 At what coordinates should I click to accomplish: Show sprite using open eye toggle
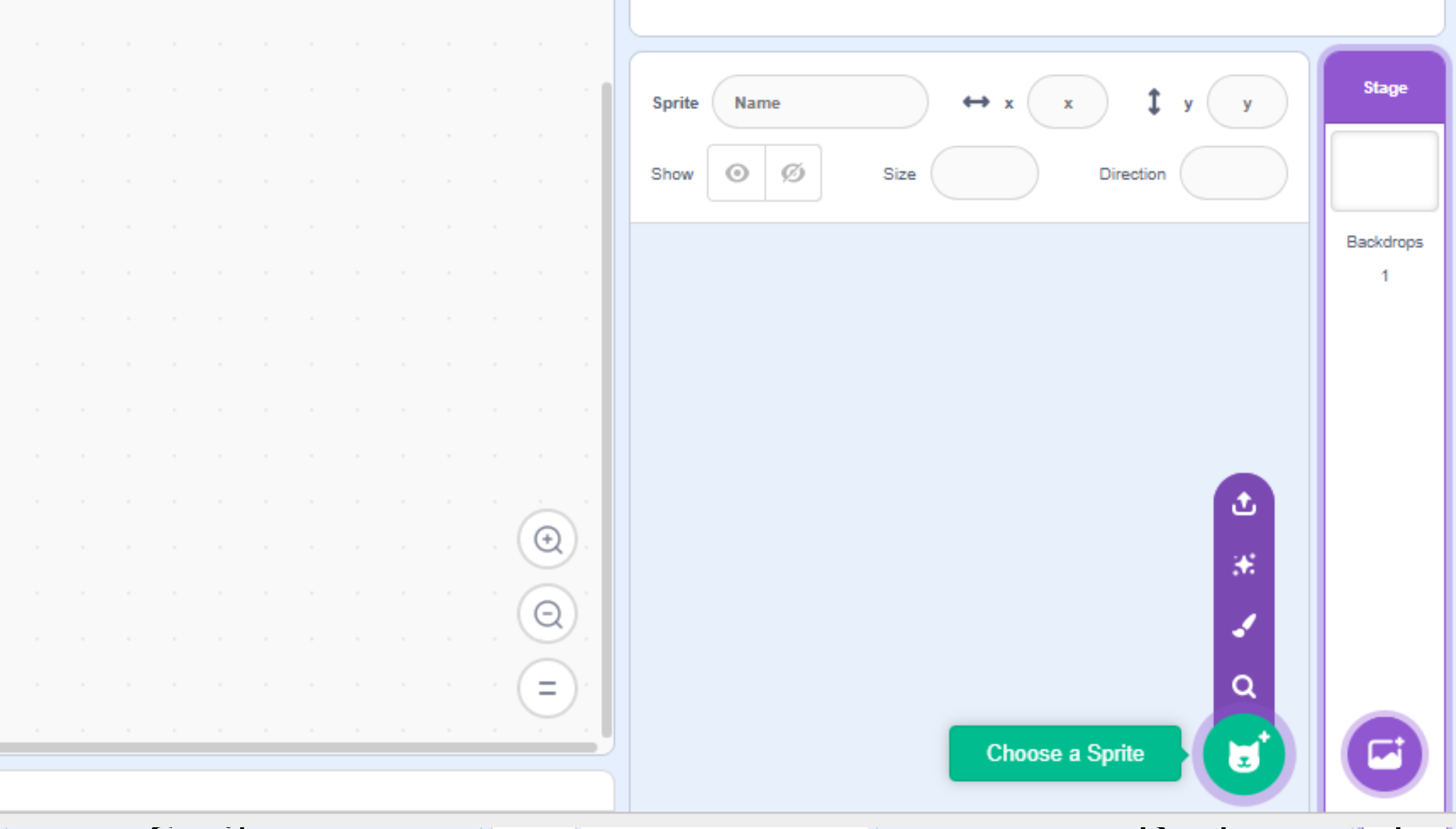(x=736, y=173)
